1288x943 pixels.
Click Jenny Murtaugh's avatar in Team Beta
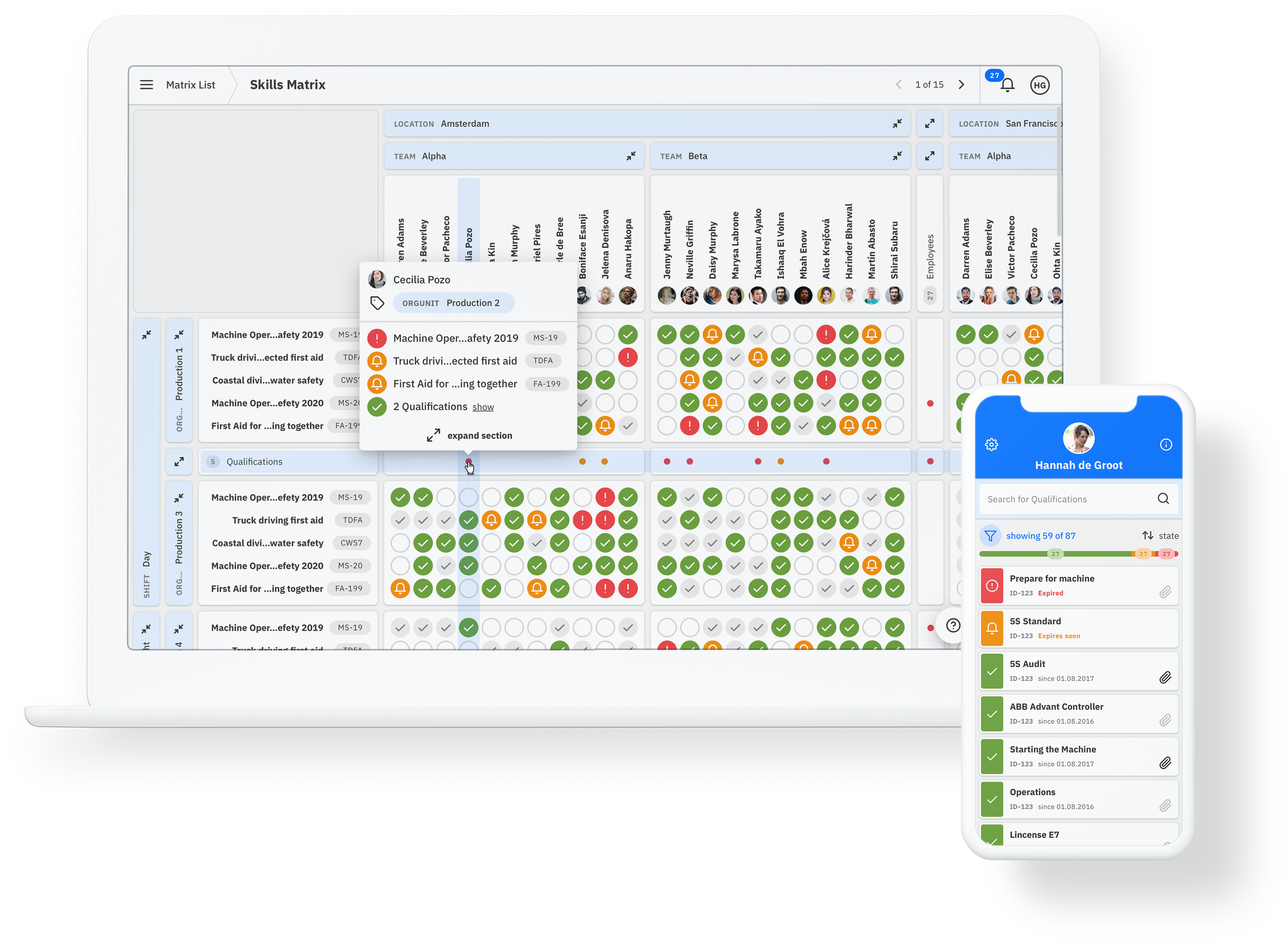(x=666, y=295)
